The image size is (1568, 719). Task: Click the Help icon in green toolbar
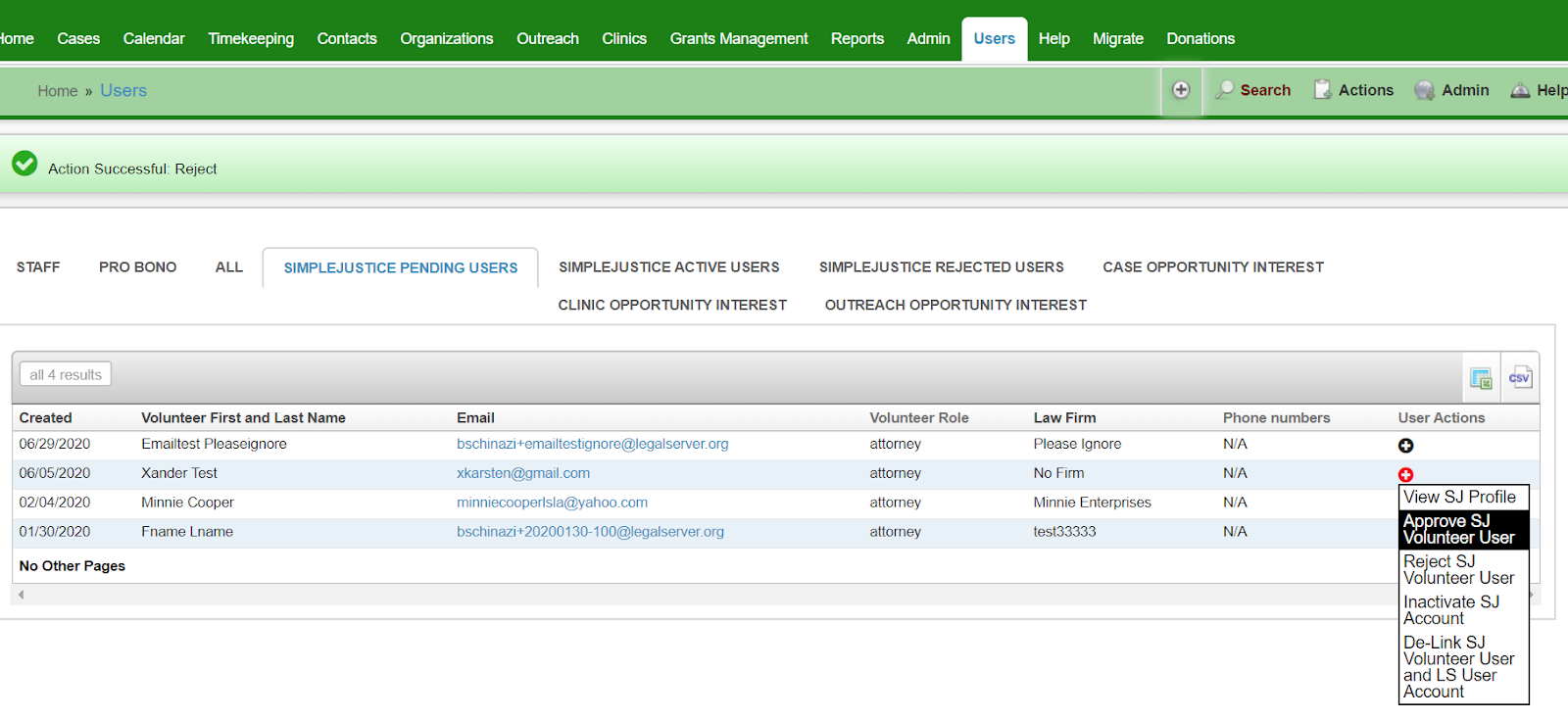tap(1520, 90)
